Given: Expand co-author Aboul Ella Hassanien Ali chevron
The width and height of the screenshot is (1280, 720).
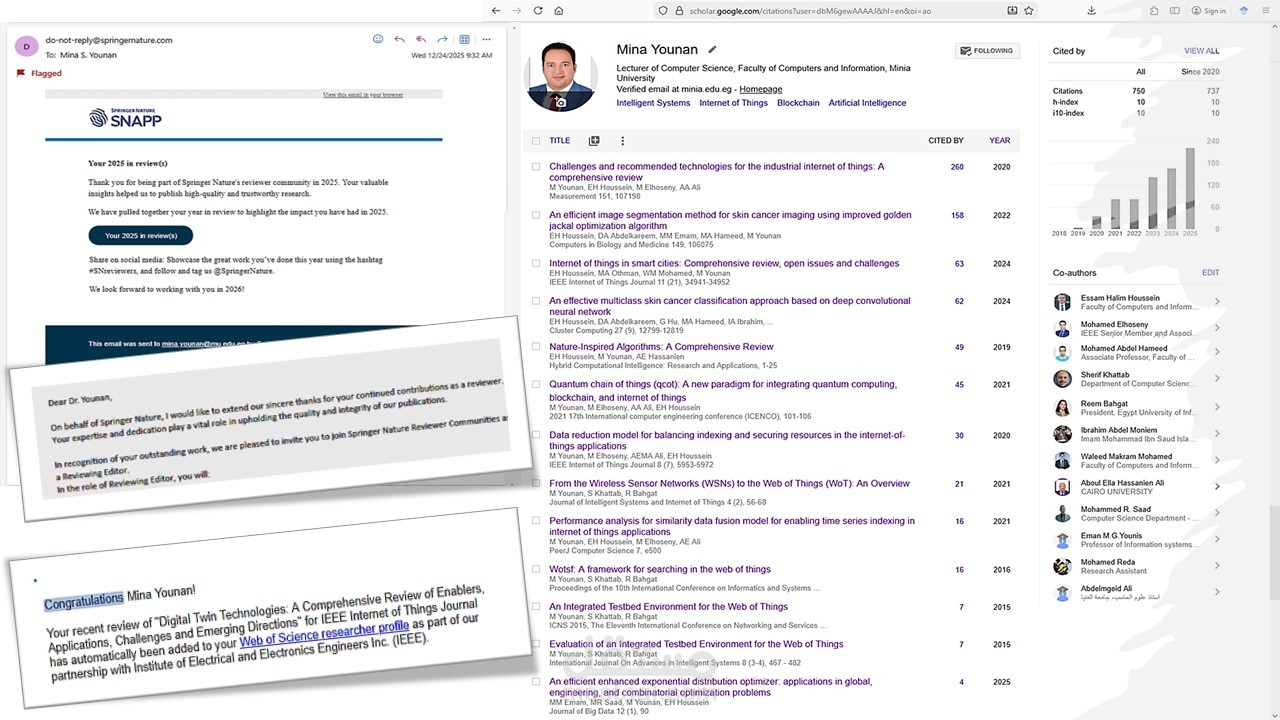Looking at the screenshot, I should point(1217,487).
